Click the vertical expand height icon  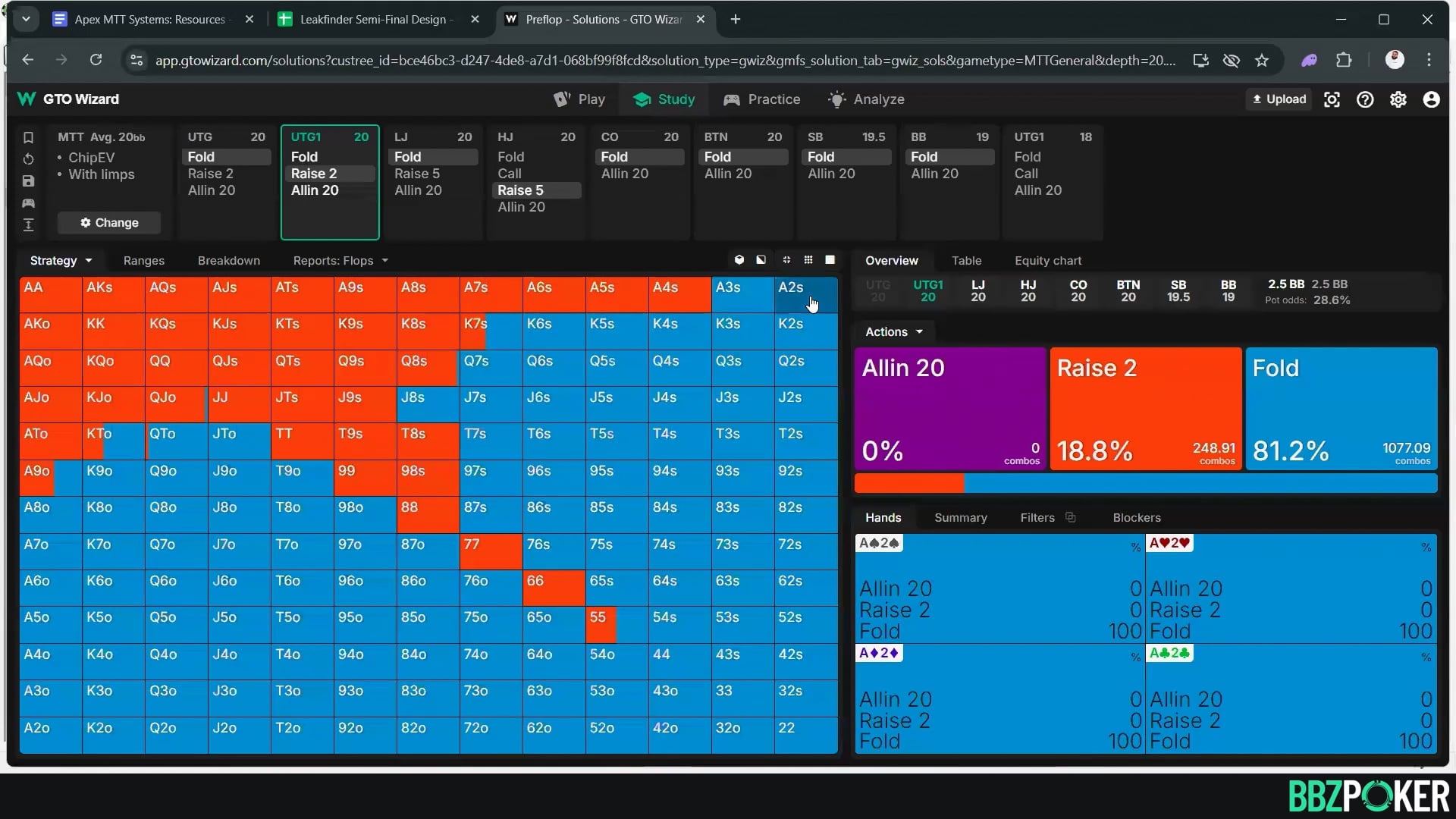28,224
